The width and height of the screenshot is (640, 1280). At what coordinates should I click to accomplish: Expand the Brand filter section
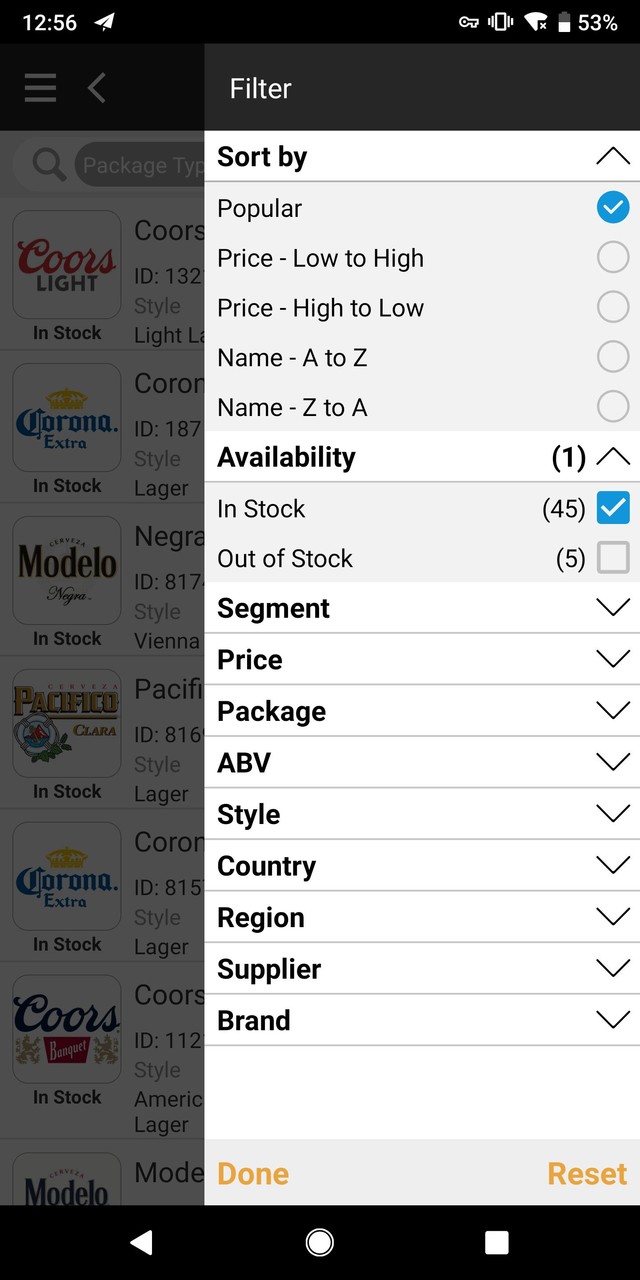click(x=420, y=1020)
